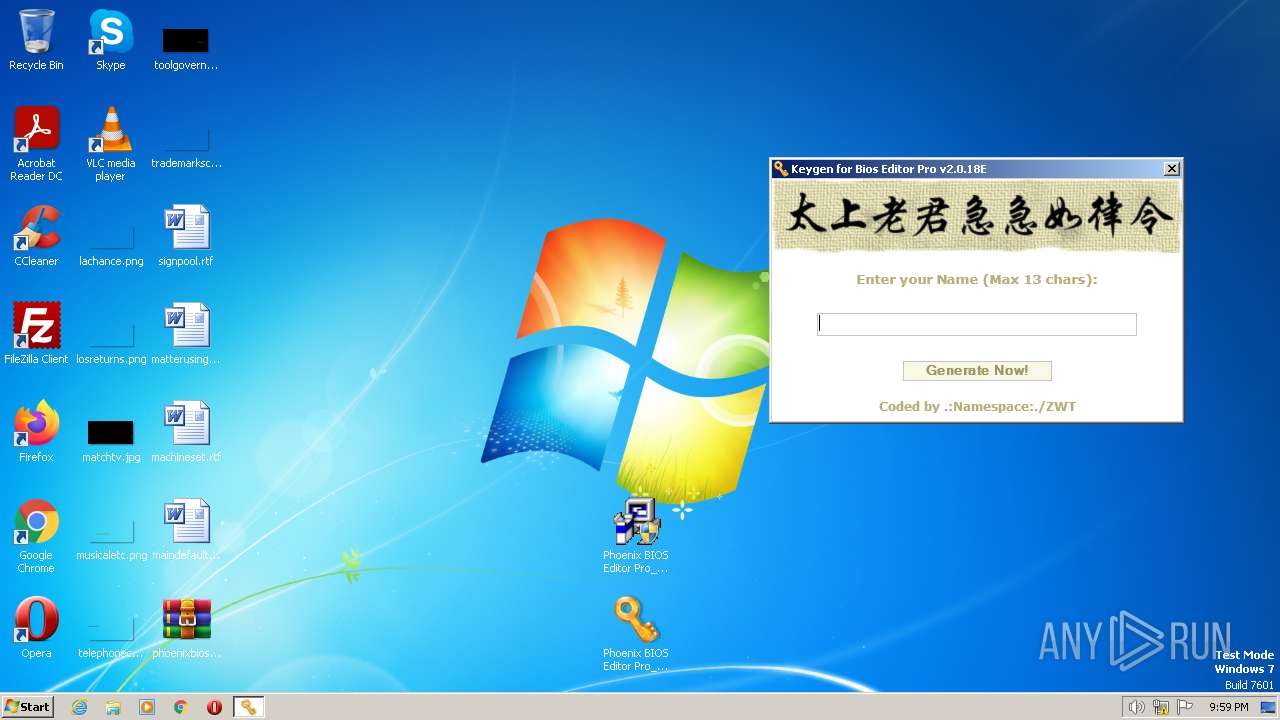Click the Show desktop button
The image size is (1280, 720).
[1268, 707]
